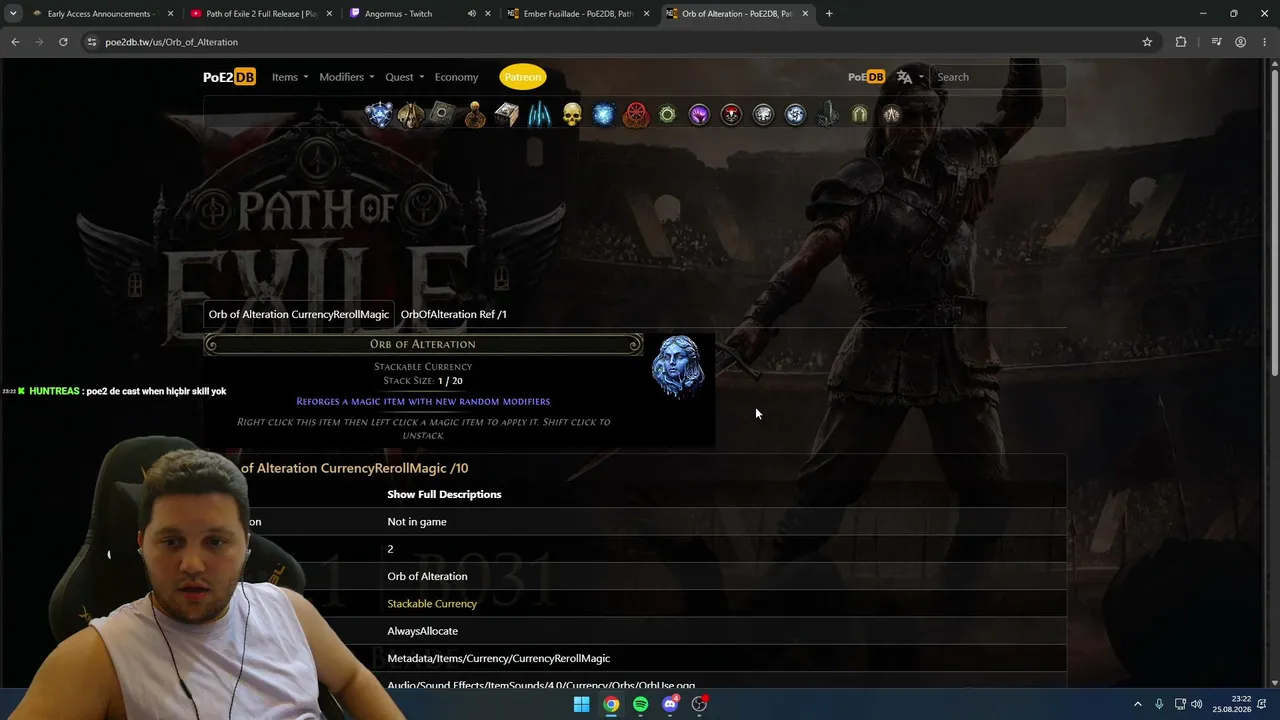Click the red wheel icon

tap(636, 115)
